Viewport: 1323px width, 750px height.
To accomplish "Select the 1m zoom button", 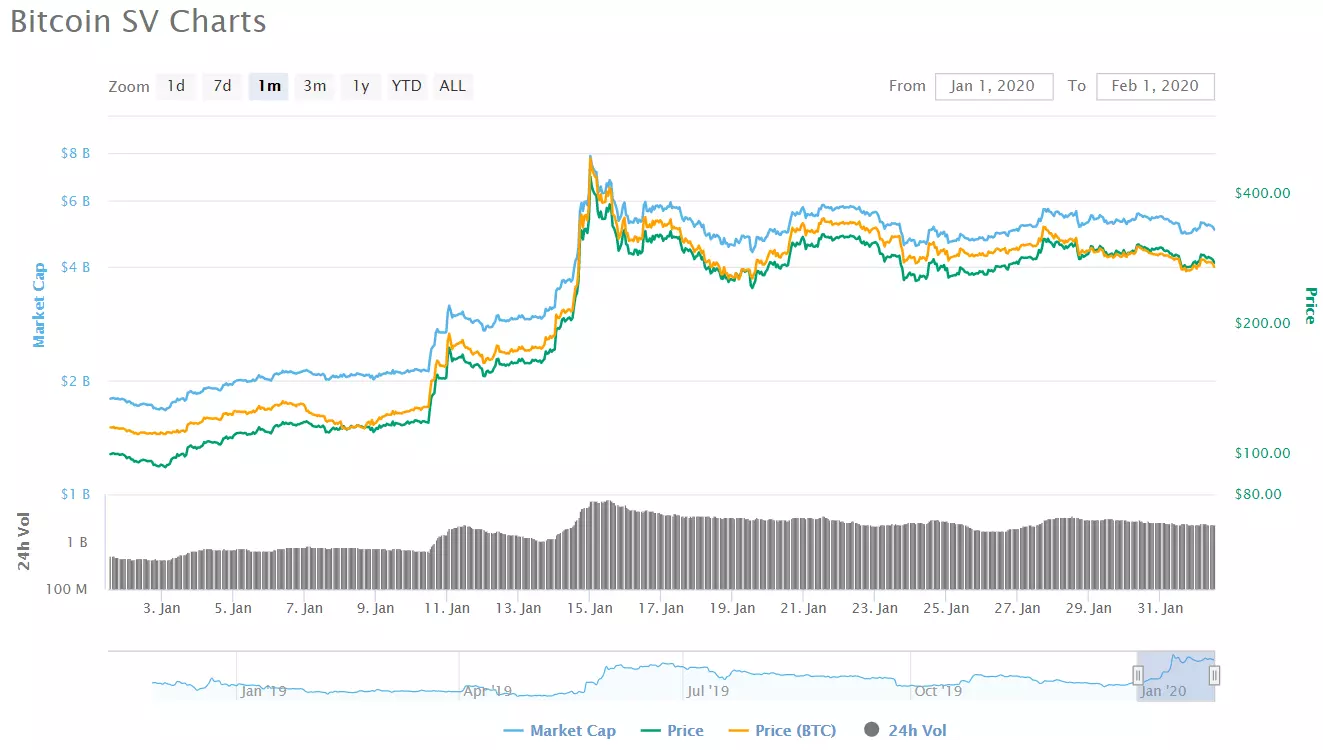I will [268, 86].
